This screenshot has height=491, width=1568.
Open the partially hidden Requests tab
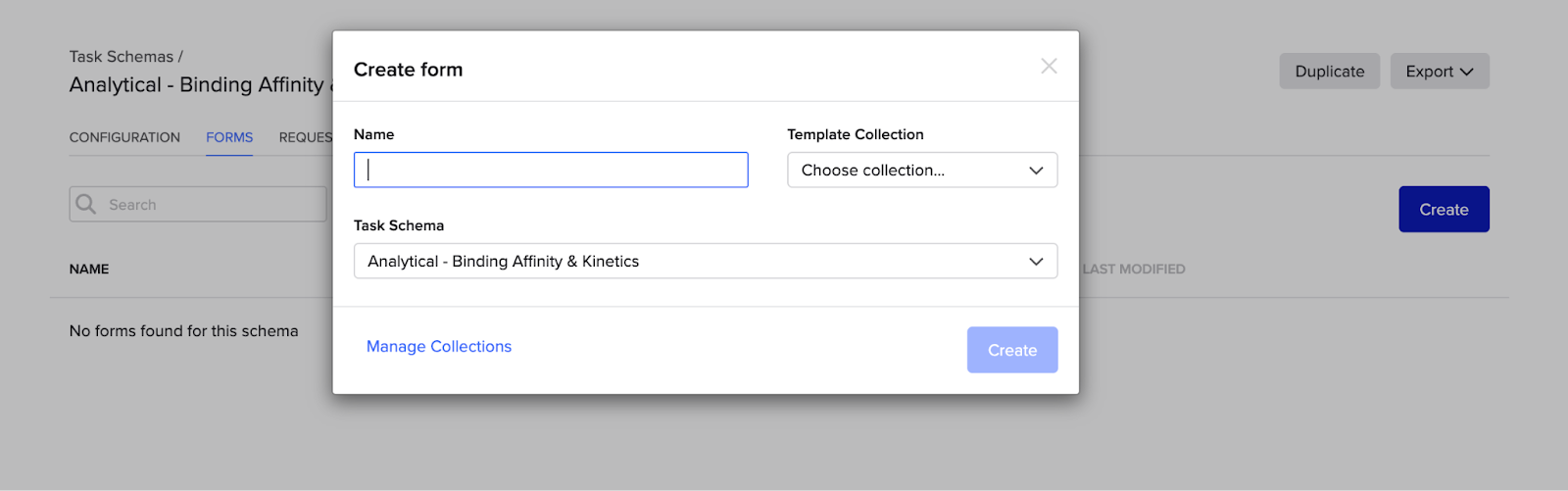click(x=305, y=137)
